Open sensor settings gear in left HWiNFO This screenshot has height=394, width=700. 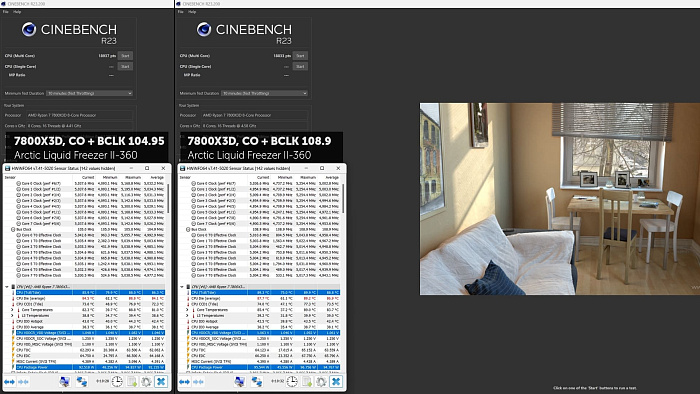tap(146, 382)
